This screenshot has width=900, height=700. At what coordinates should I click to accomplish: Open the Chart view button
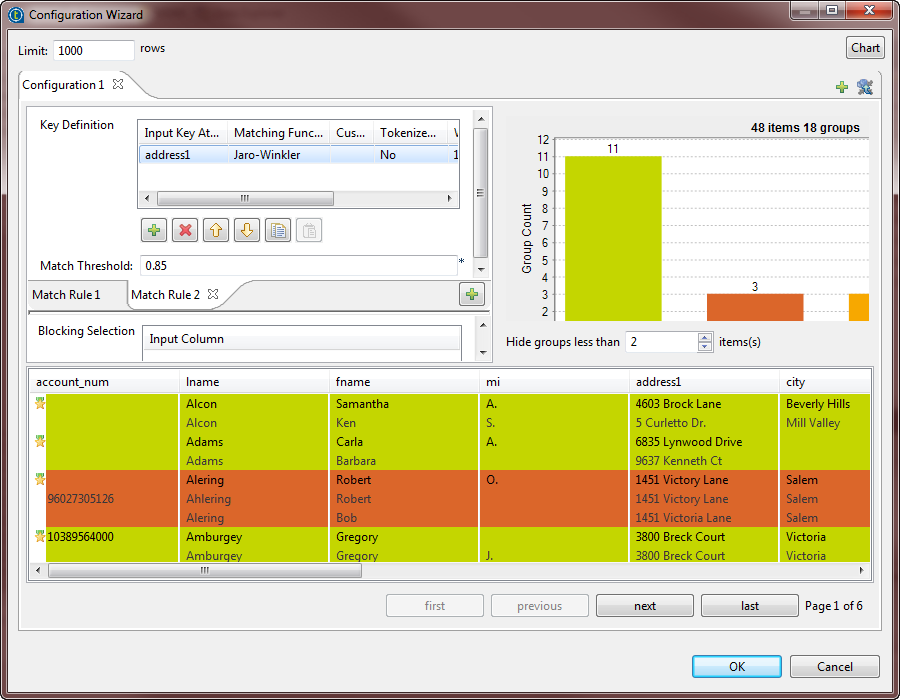(865, 48)
